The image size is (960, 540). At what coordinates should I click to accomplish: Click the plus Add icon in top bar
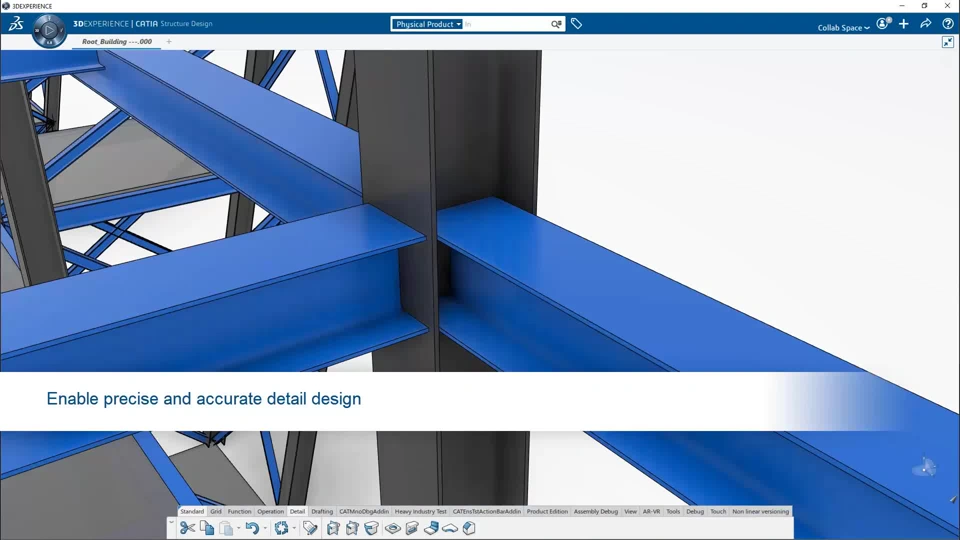point(904,24)
